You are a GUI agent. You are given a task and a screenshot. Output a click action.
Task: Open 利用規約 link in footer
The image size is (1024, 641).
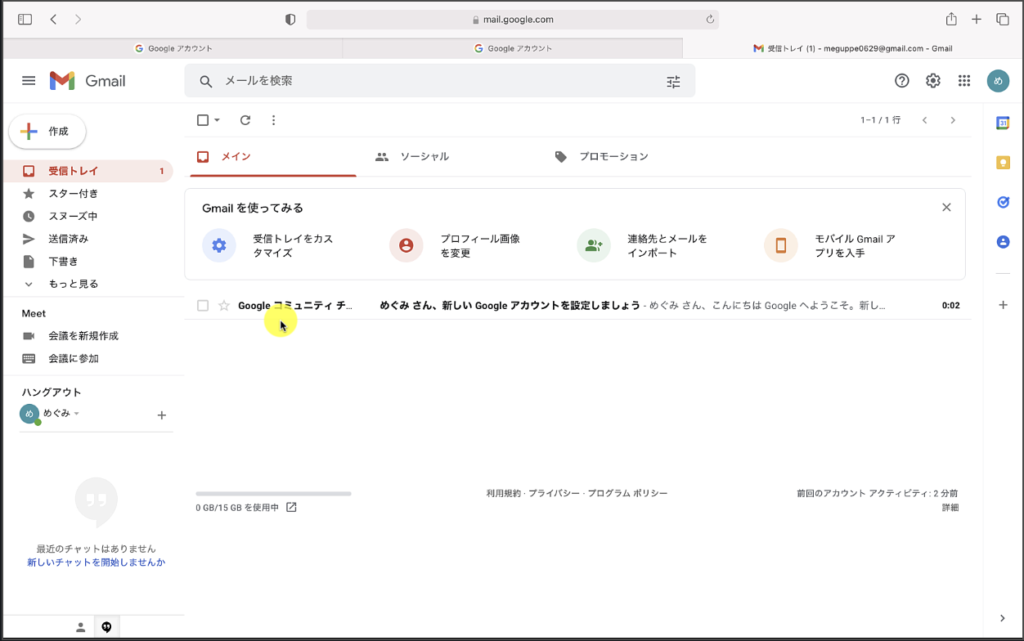pos(503,493)
